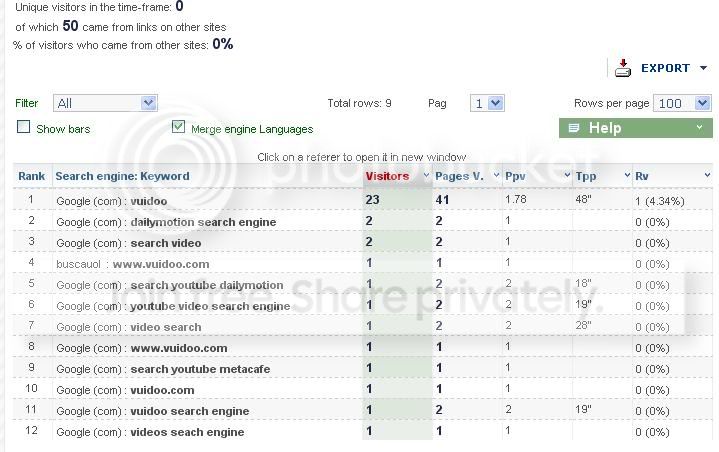Open the Google vuidoo referer link
The height and width of the screenshot is (452, 719).
pyautogui.click(x=111, y=201)
